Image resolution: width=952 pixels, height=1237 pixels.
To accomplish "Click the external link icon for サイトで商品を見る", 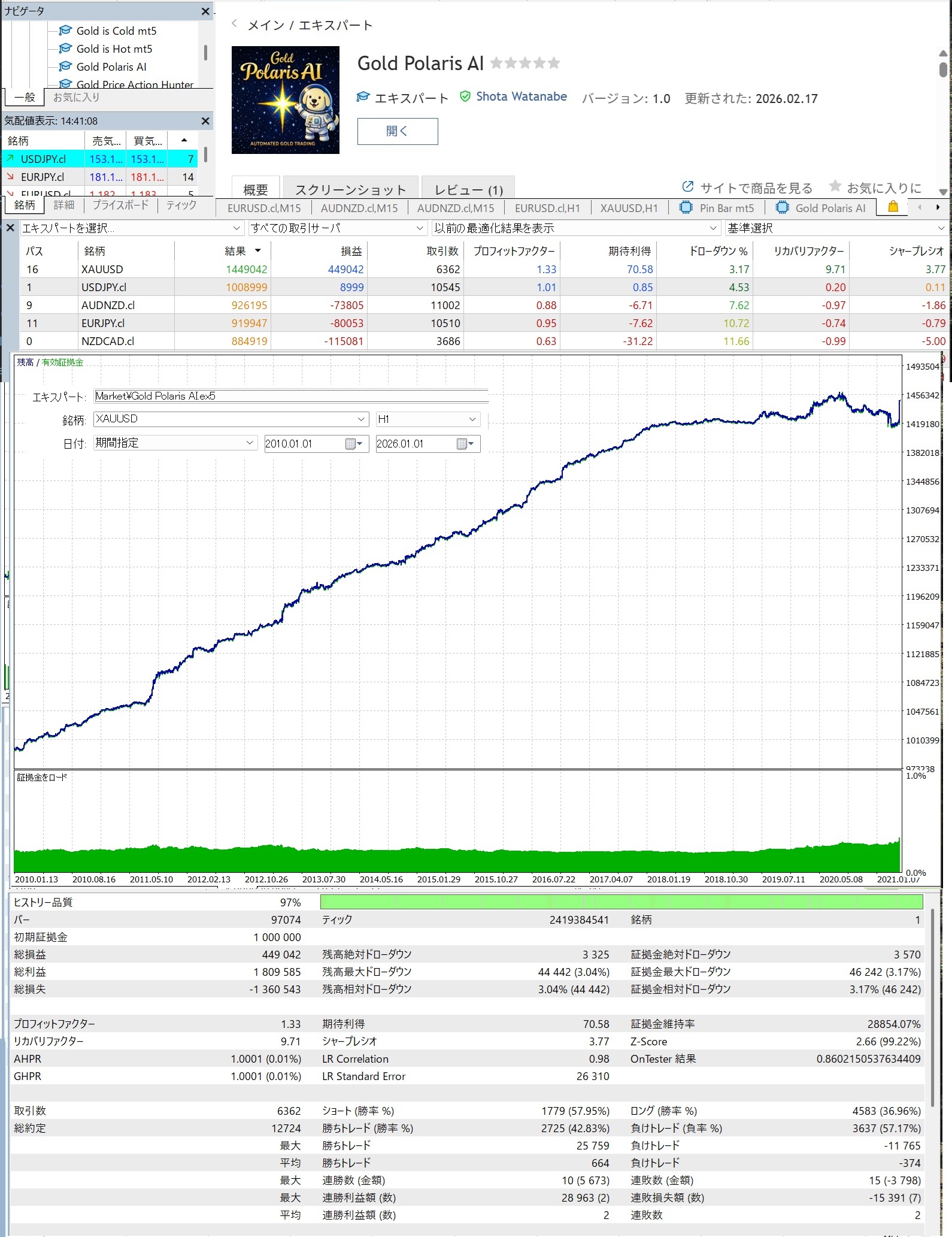I will [688, 187].
